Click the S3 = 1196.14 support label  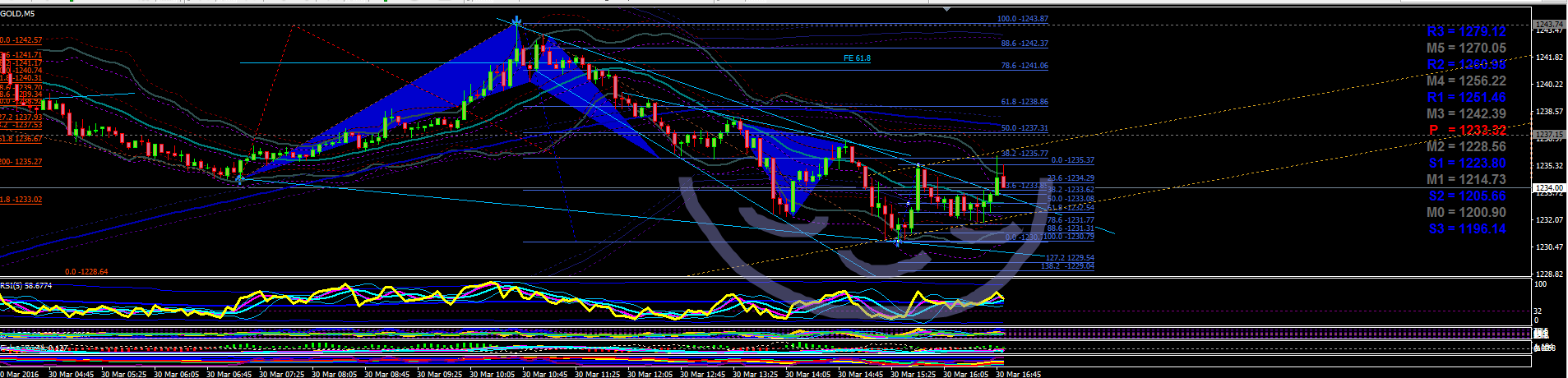tap(1466, 228)
